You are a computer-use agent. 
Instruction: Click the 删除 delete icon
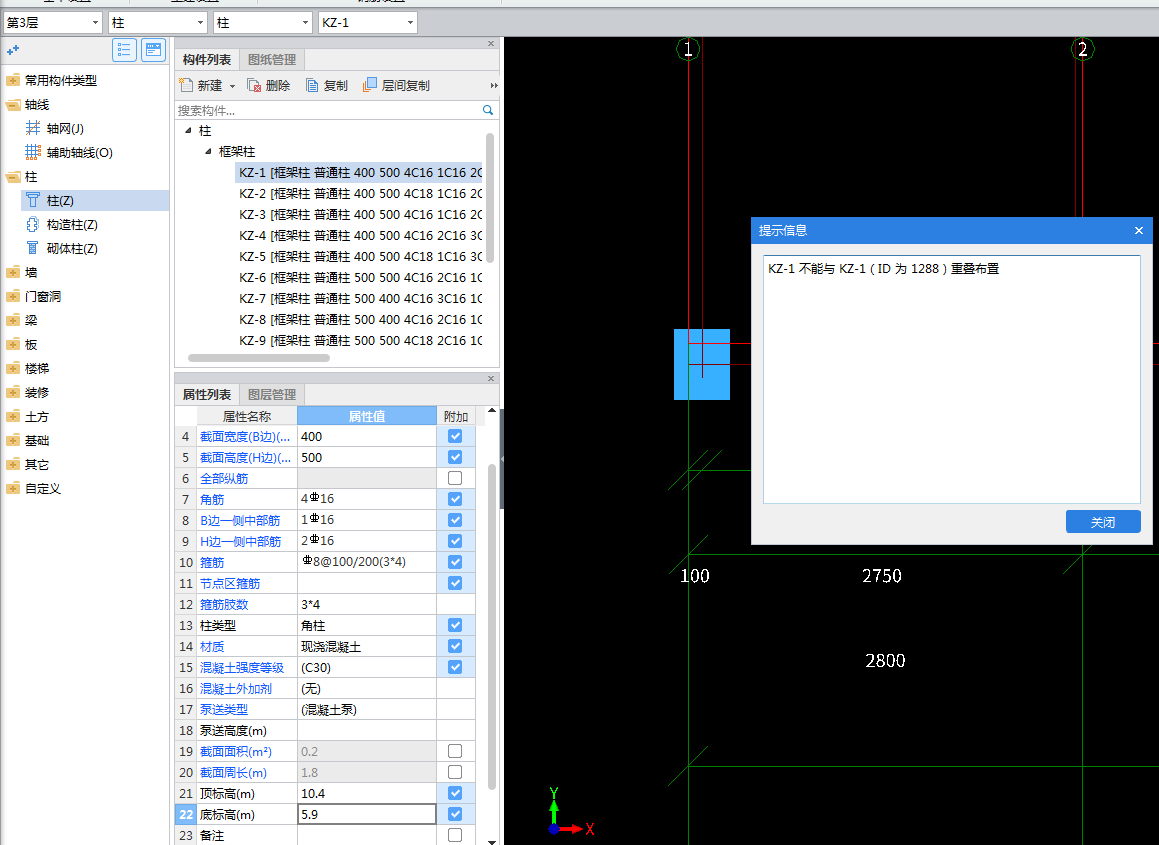click(254, 85)
